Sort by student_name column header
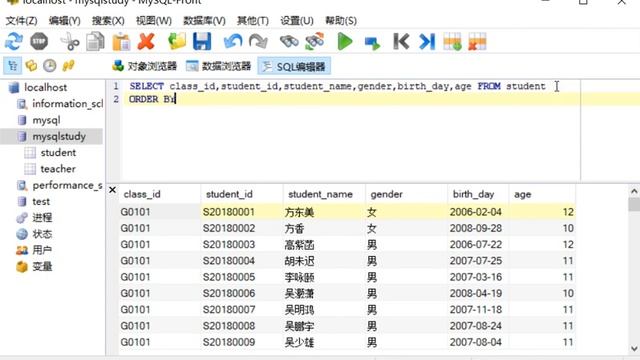Screen dimensions: 640x360 pos(324,194)
